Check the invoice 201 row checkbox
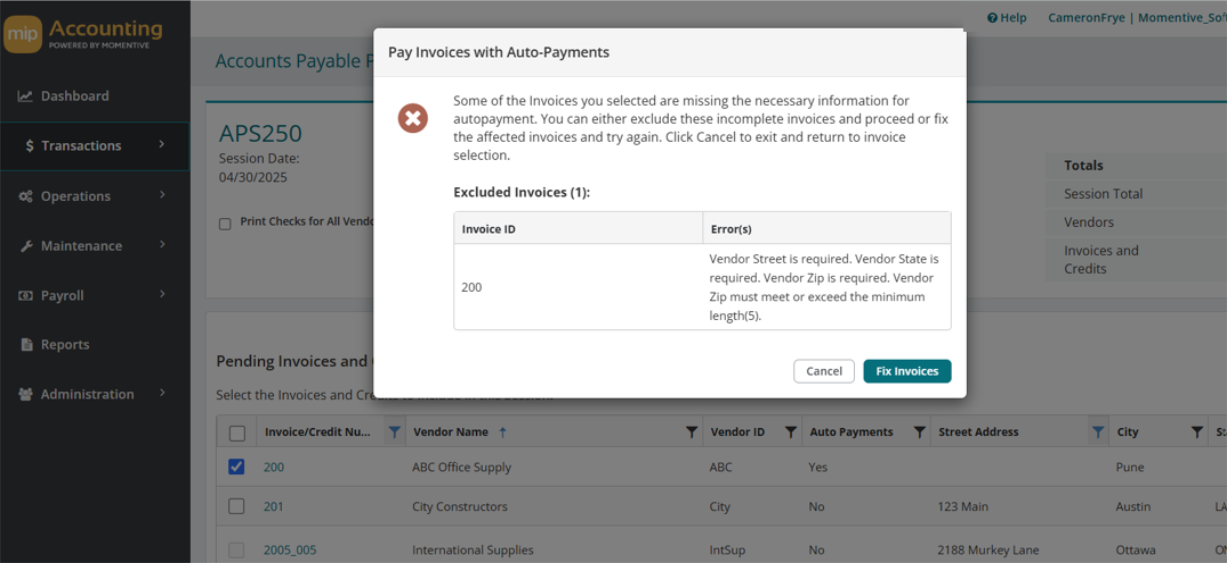The width and height of the screenshot is (1227, 563). pyautogui.click(x=237, y=507)
